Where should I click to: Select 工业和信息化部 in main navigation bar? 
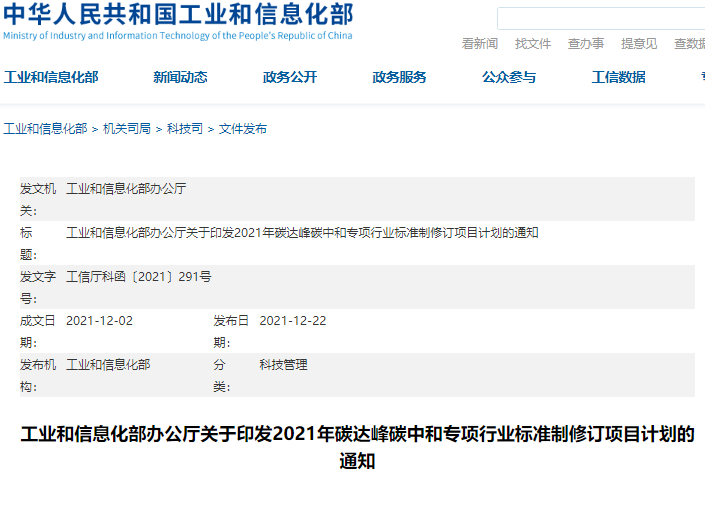51,78
